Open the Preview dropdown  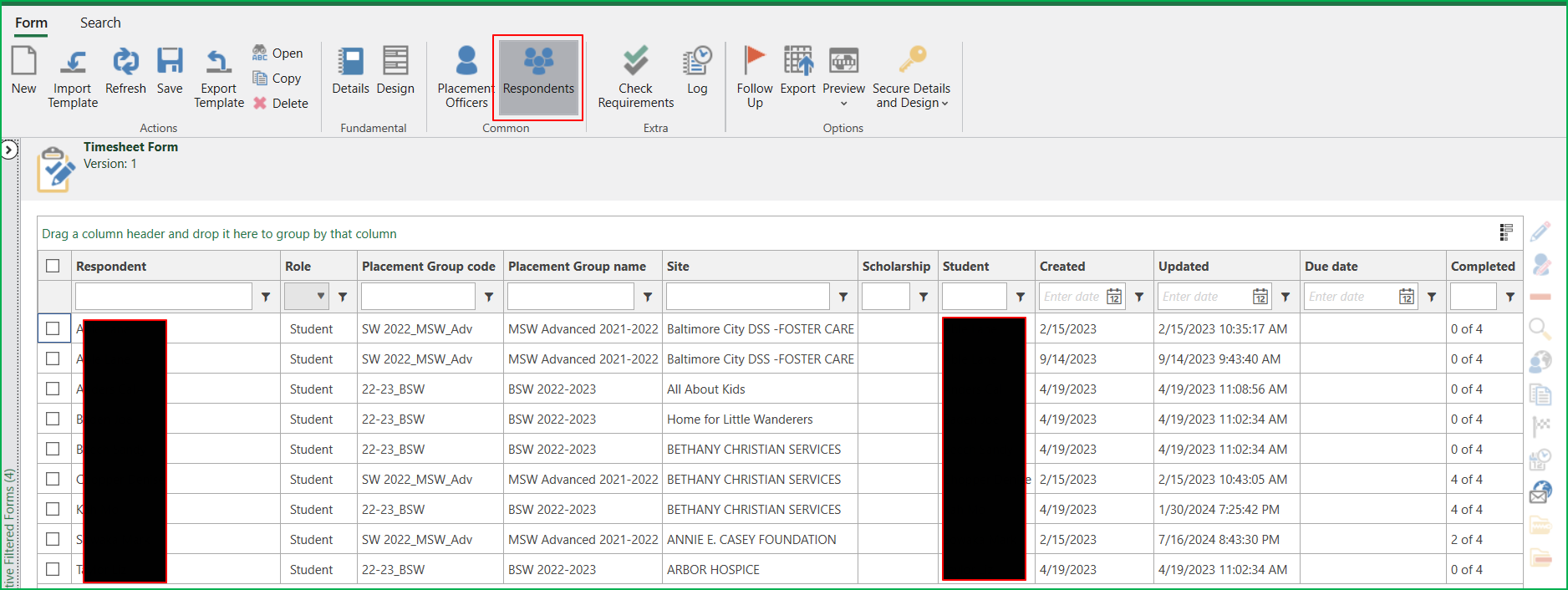point(843,79)
